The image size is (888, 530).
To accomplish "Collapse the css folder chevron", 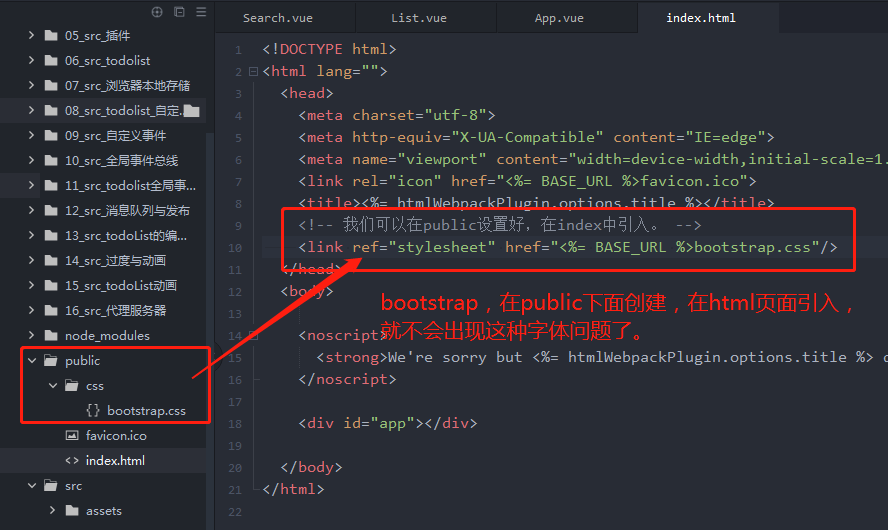I will (53, 386).
